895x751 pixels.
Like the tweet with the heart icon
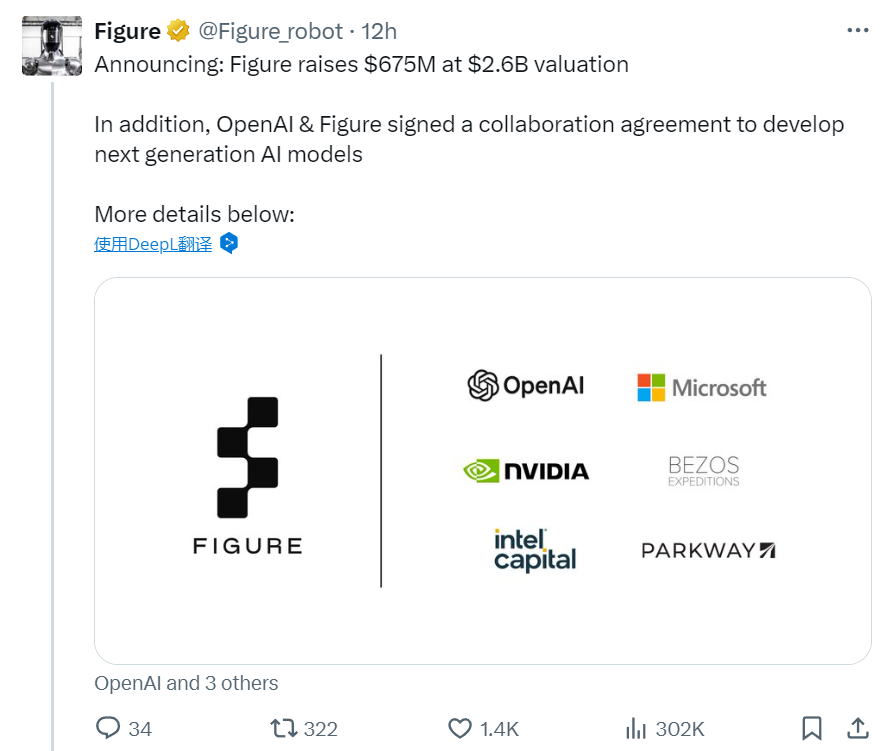click(459, 729)
